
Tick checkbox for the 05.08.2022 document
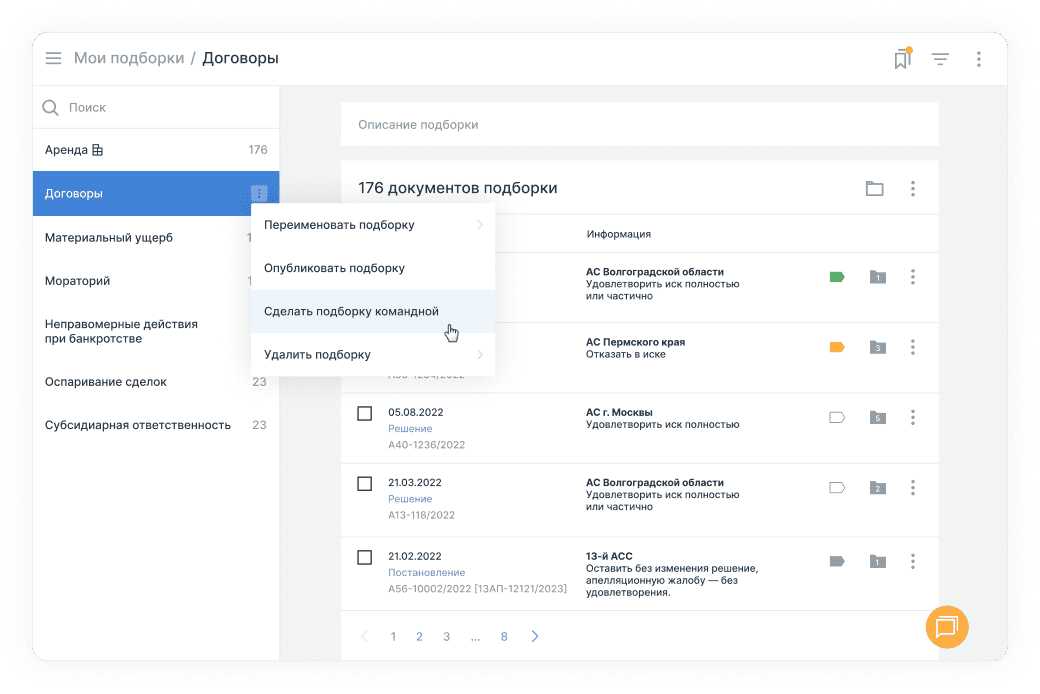pos(365,413)
